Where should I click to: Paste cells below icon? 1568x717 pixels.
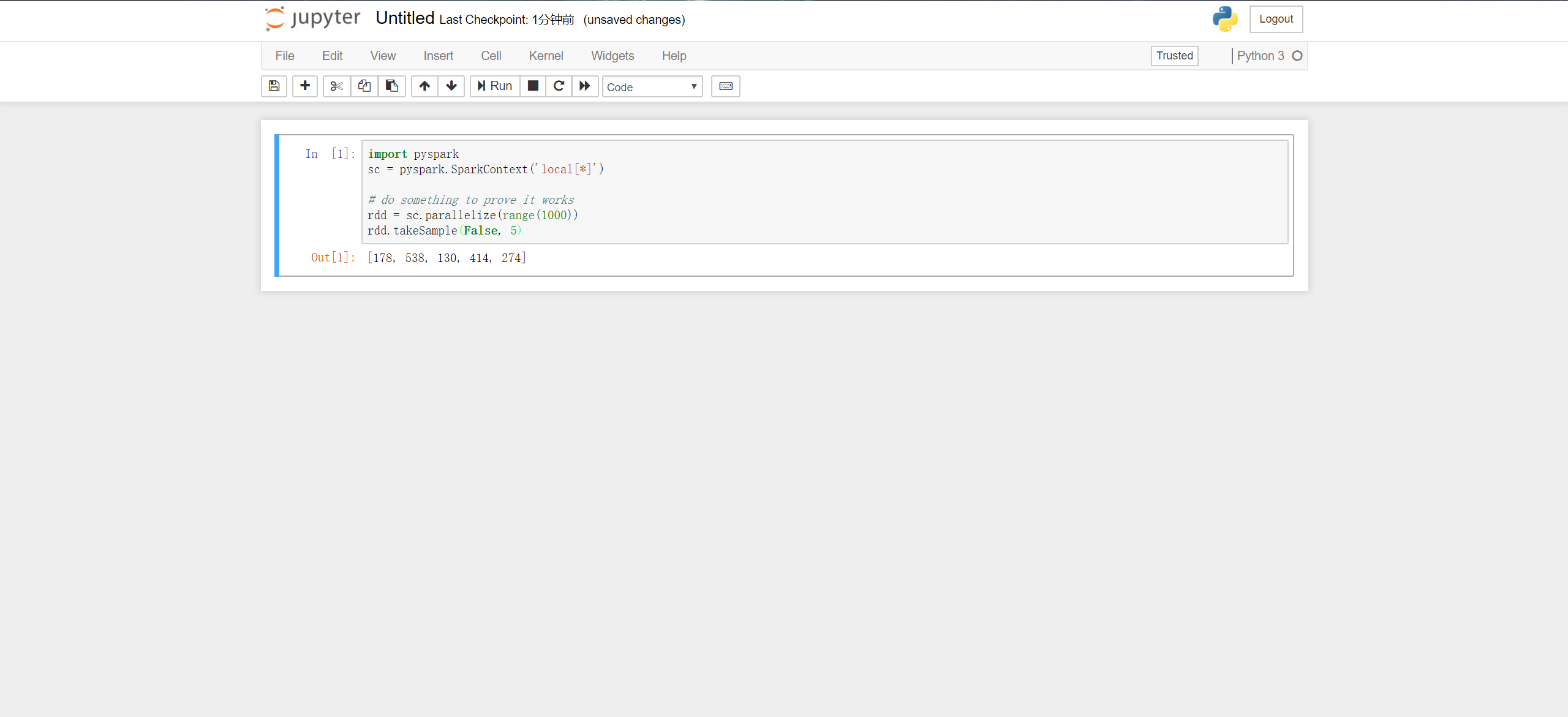[x=391, y=86]
